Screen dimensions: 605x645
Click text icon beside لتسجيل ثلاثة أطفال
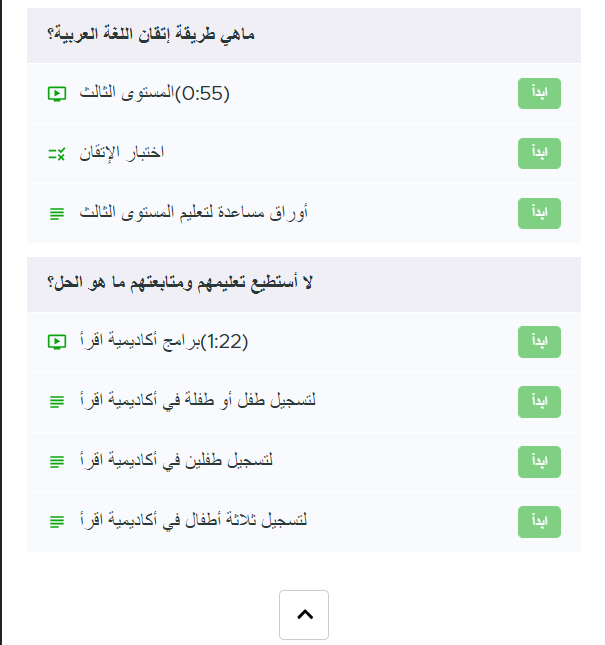point(57,522)
